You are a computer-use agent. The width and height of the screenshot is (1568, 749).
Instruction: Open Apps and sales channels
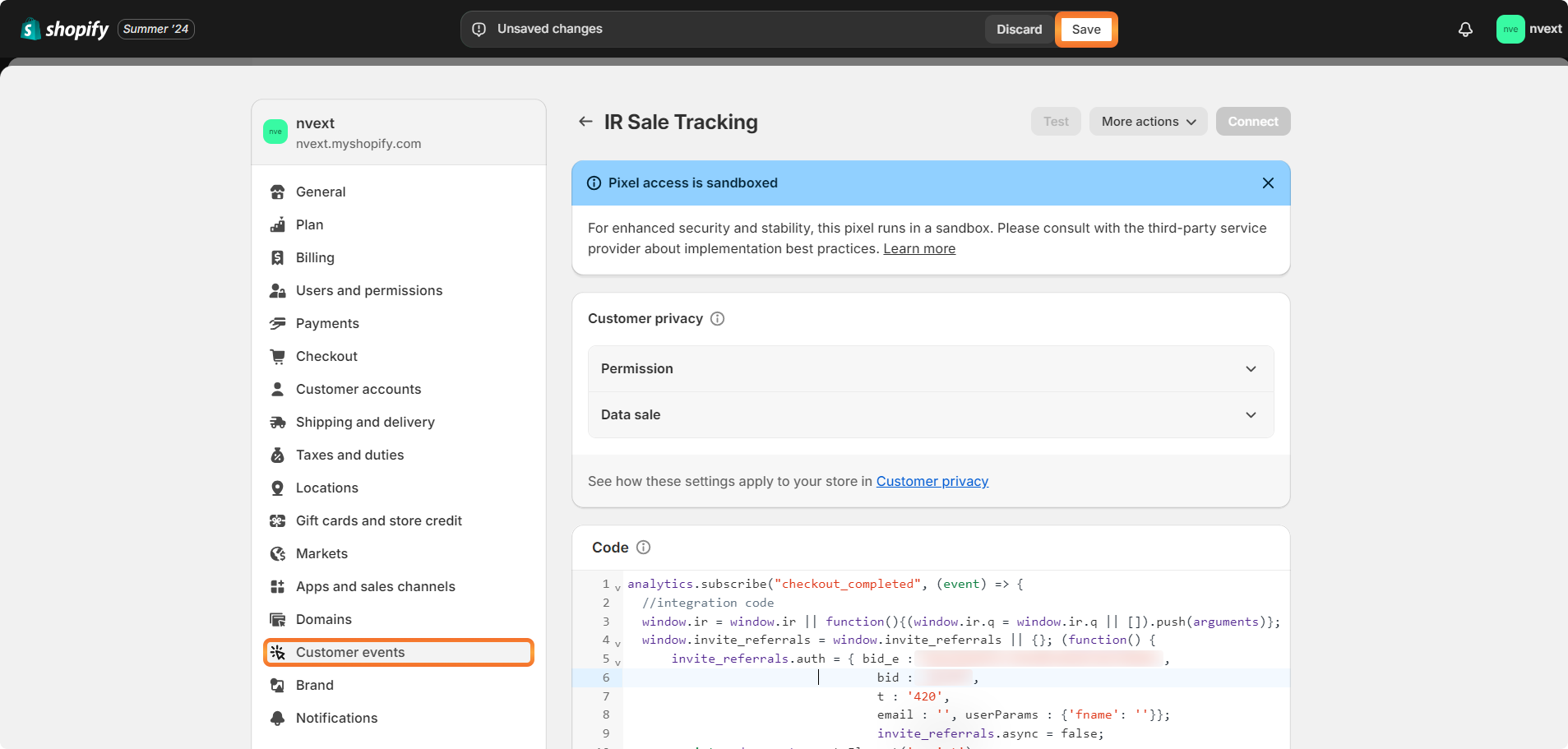[399, 586]
